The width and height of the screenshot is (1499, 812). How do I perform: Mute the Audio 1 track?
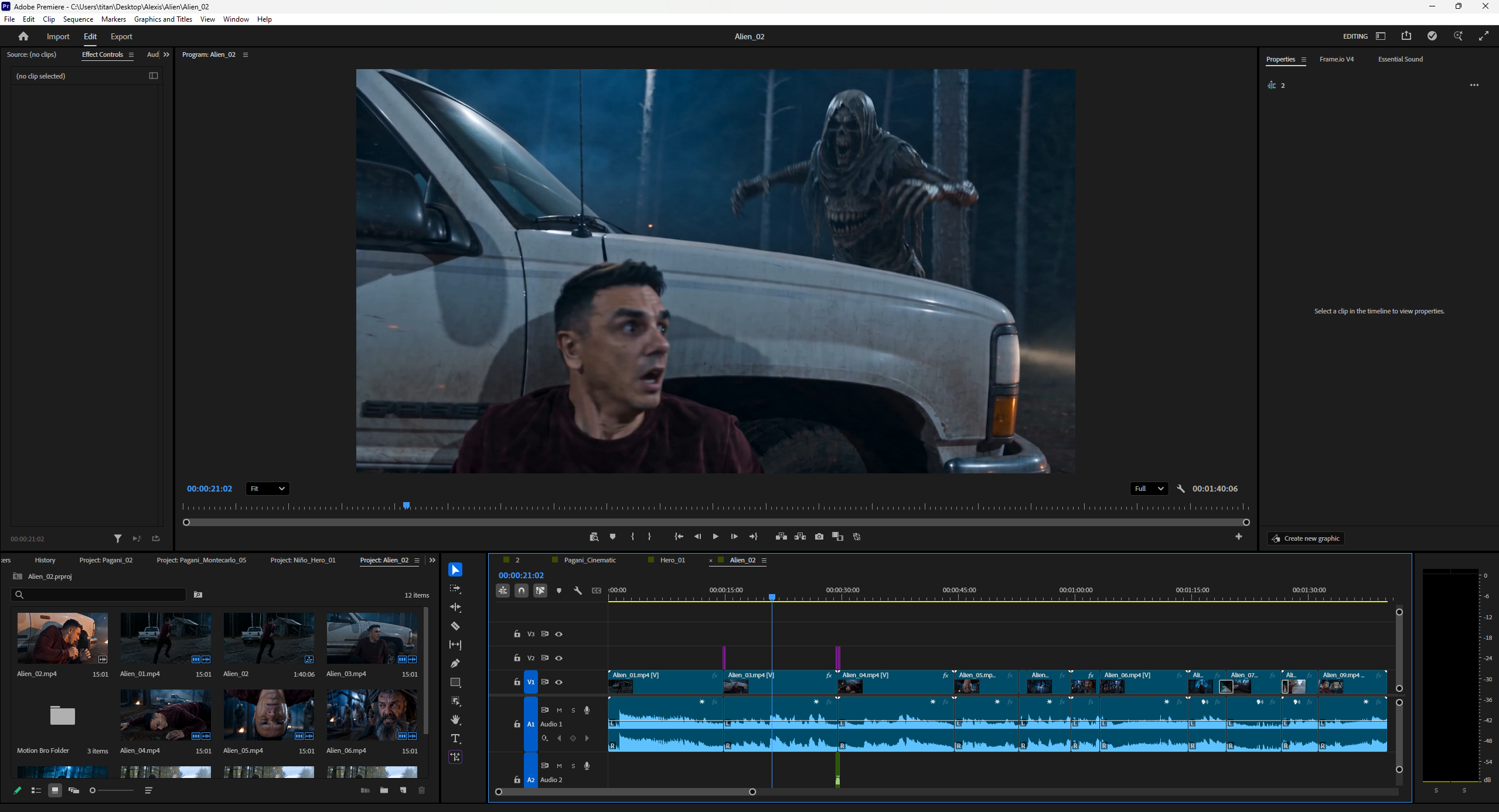pyautogui.click(x=559, y=710)
